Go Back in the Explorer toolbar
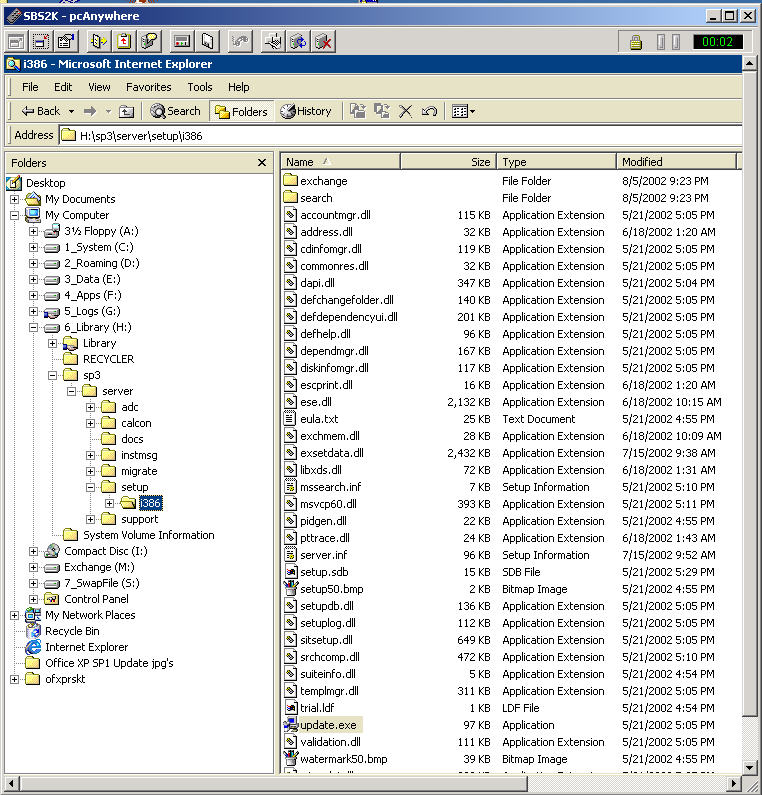Screen dimensions: 762x795 [x=41, y=111]
